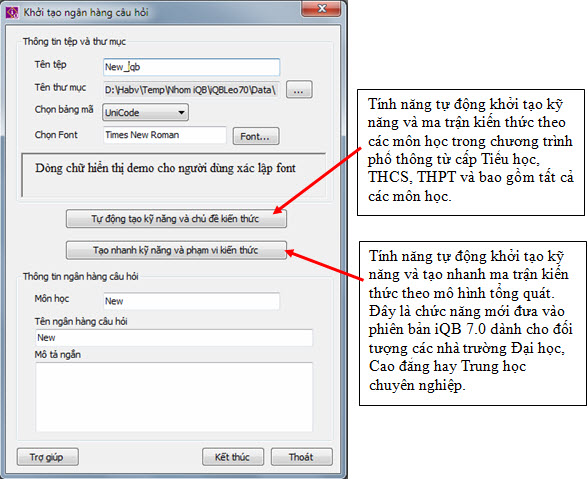This screenshot has width=588, height=479.
Task: Click the font demo preview text area
Action: (x=174, y=174)
